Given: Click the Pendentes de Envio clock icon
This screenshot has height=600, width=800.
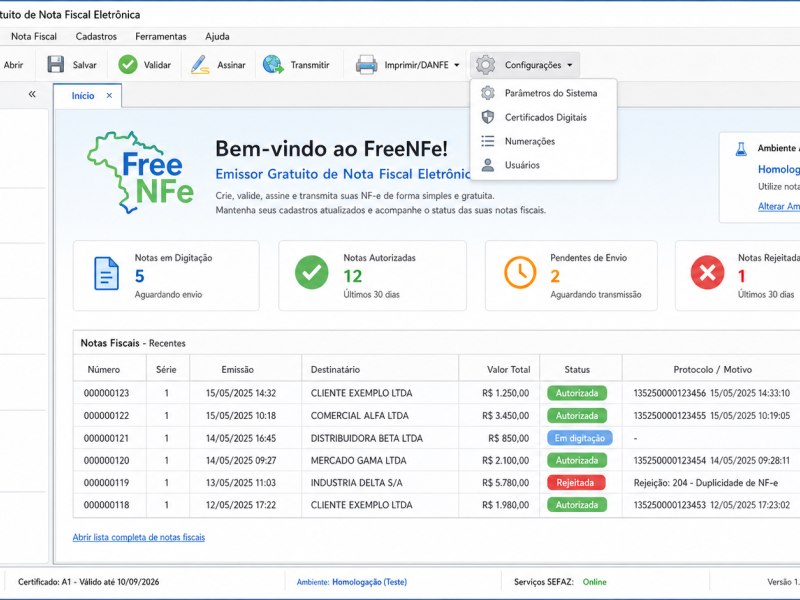Looking at the screenshot, I should click(520, 272).
